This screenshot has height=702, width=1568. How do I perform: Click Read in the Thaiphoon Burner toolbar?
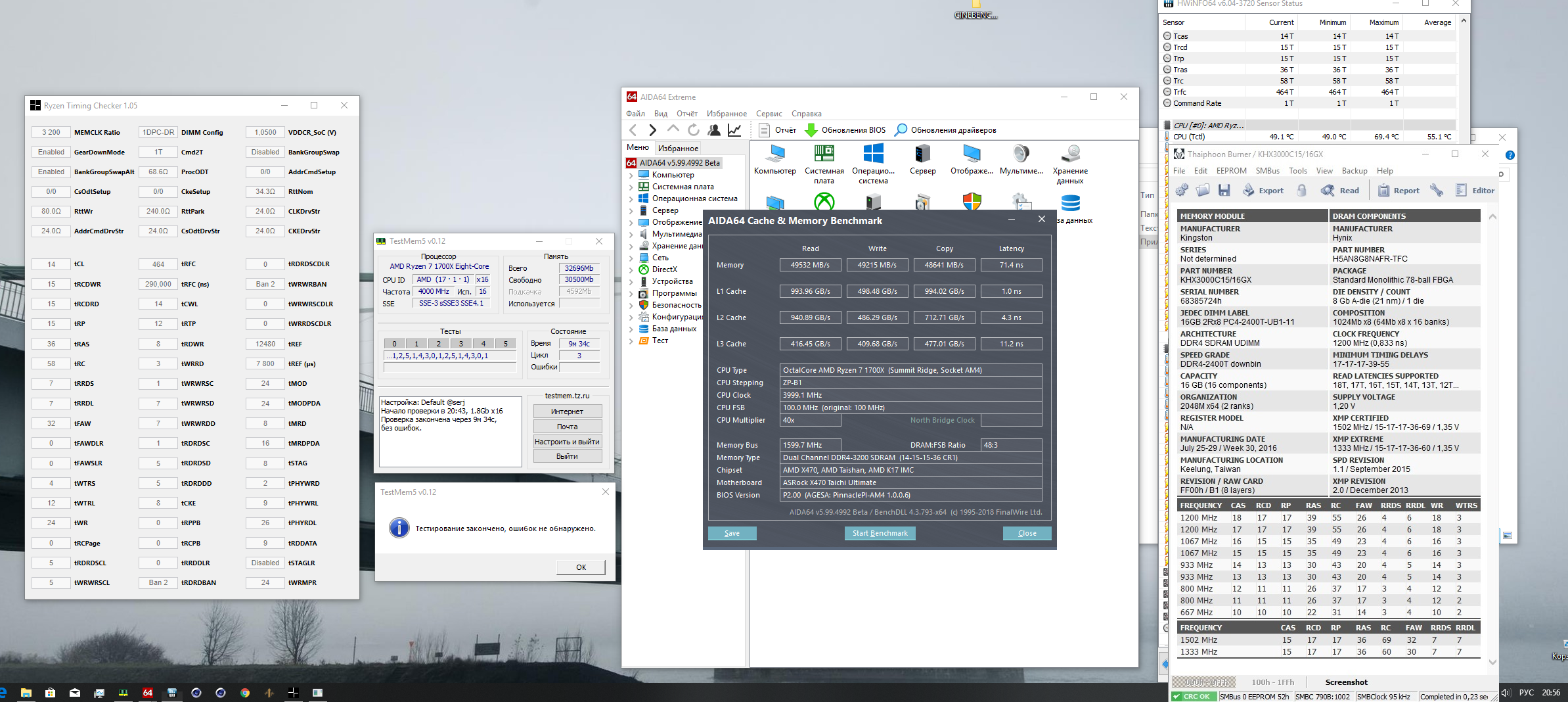(1340, 191)
